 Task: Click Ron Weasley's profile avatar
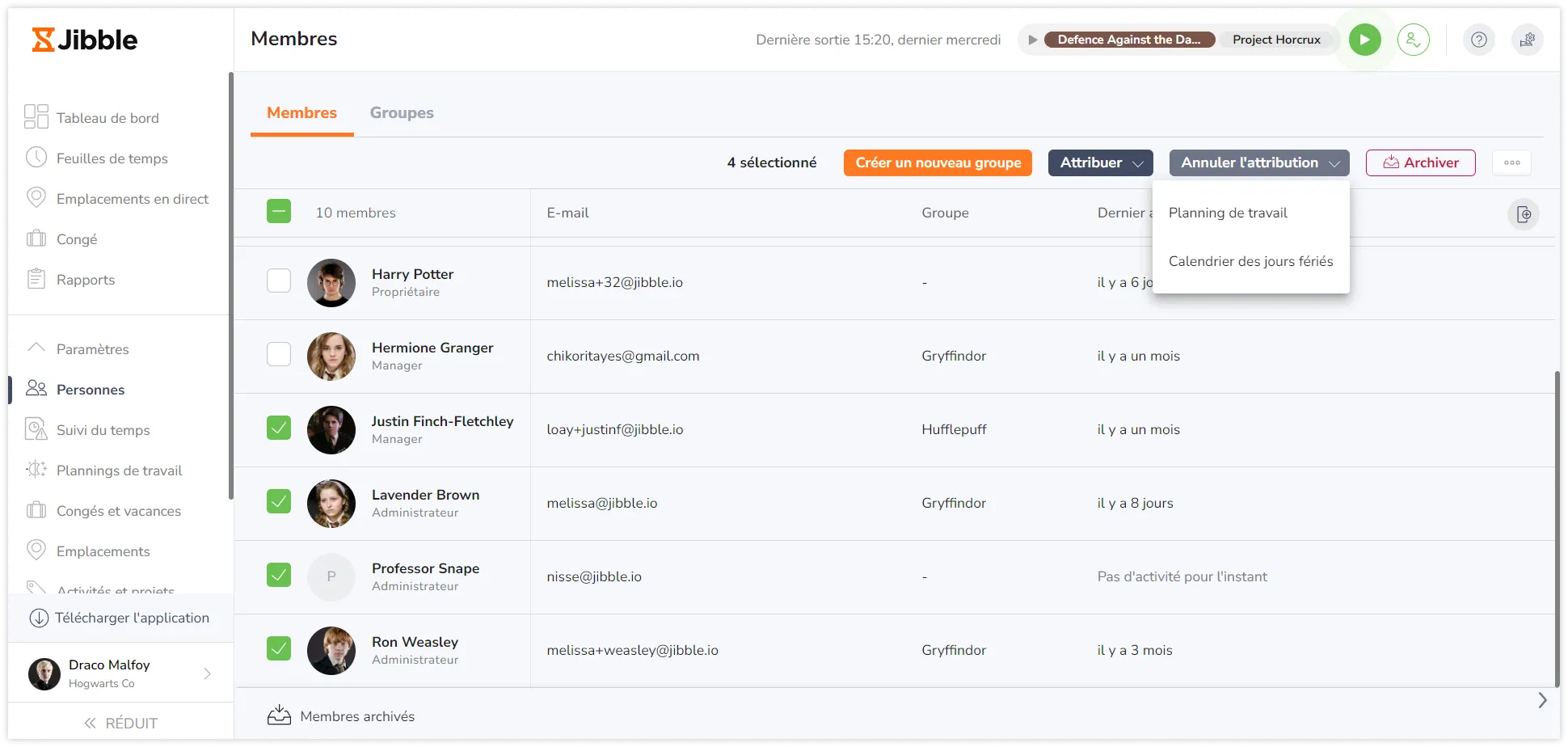coord(331,650)
